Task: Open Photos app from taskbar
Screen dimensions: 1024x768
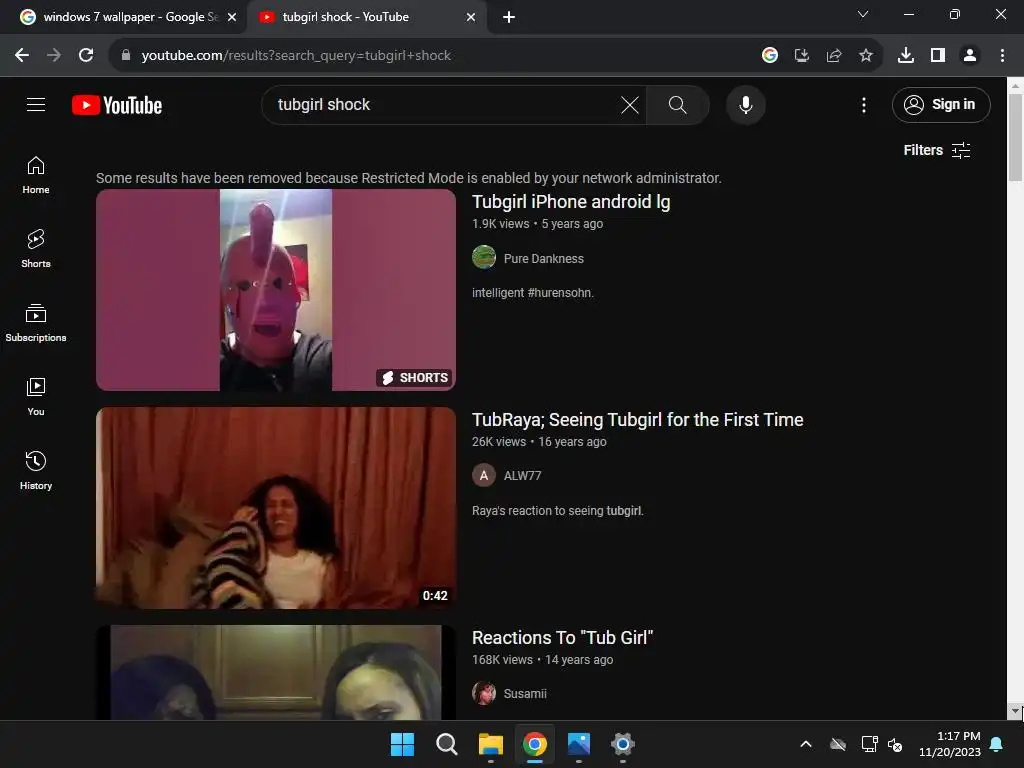Action: 579,744
